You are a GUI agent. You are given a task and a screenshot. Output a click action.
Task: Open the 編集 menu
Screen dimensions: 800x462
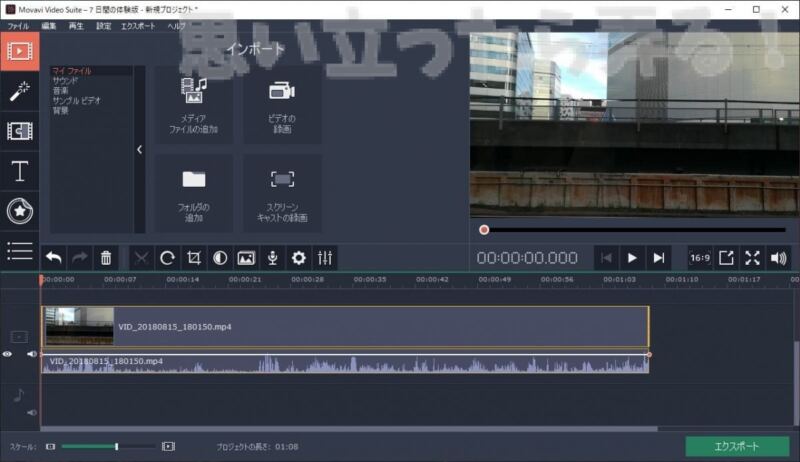(48, 26)
